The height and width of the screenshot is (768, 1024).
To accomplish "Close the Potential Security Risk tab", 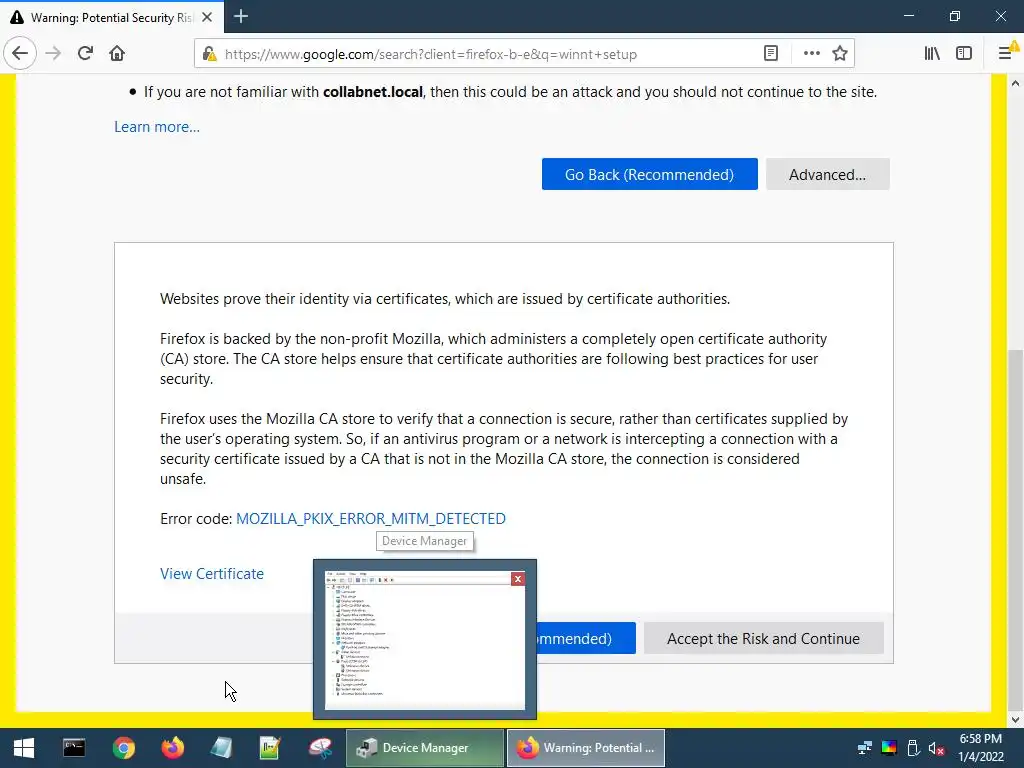I will [x=207, y=17].
